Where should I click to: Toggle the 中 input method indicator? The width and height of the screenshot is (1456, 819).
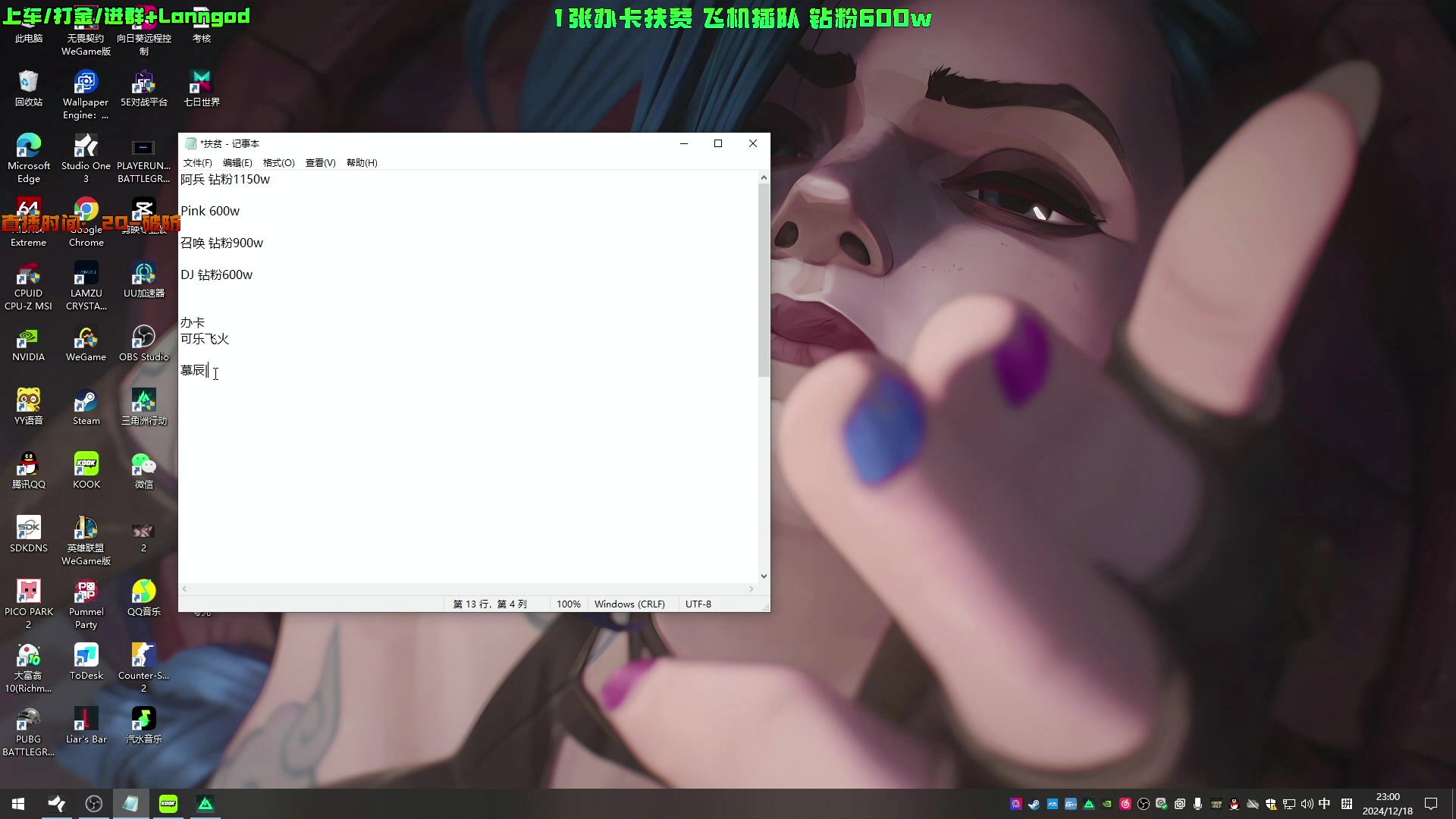click(1325, 804)
